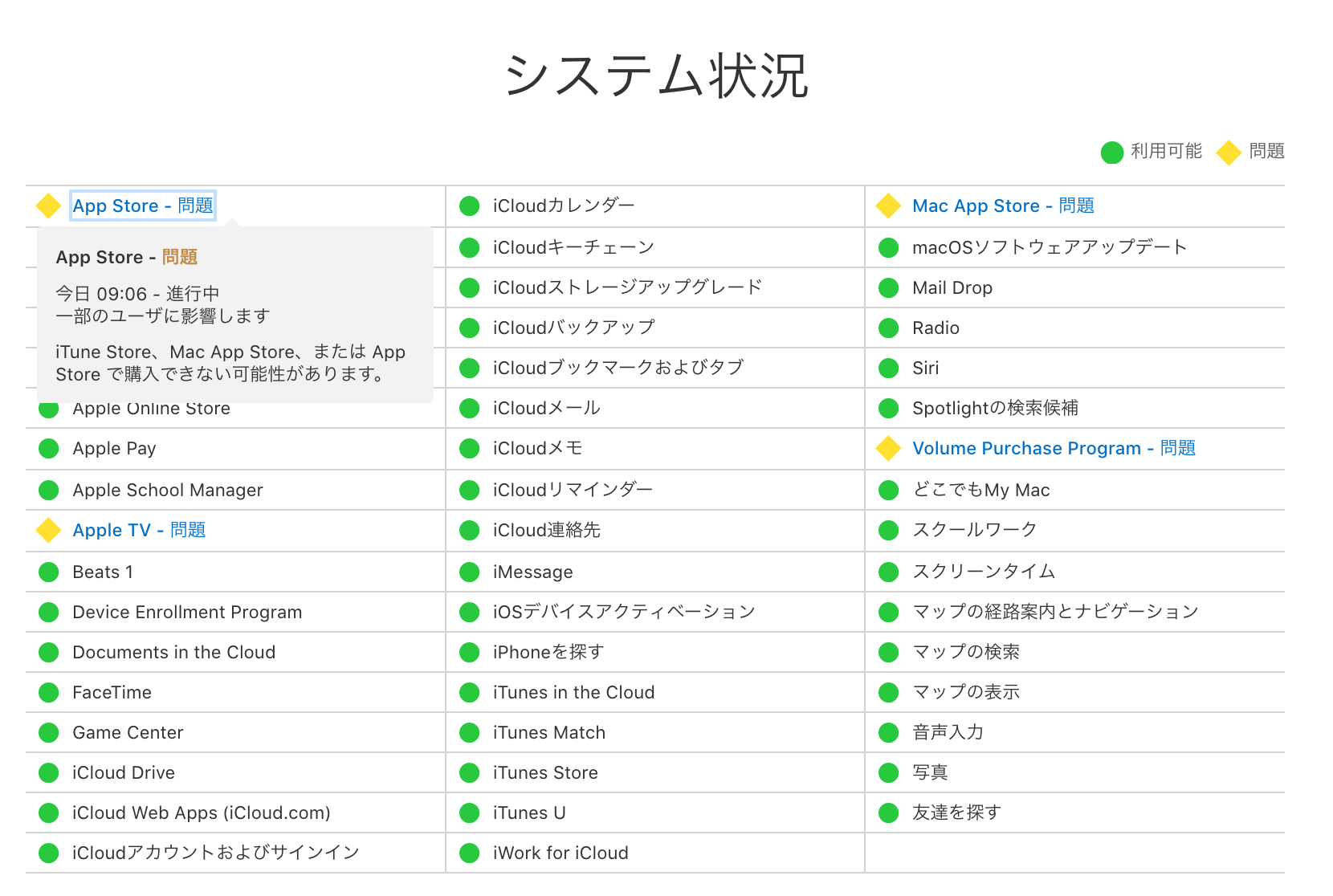Viewport: 1333px width, 896px height.
Task: Click green status dot beside iCloudメモ
Action: pos(470,449)
